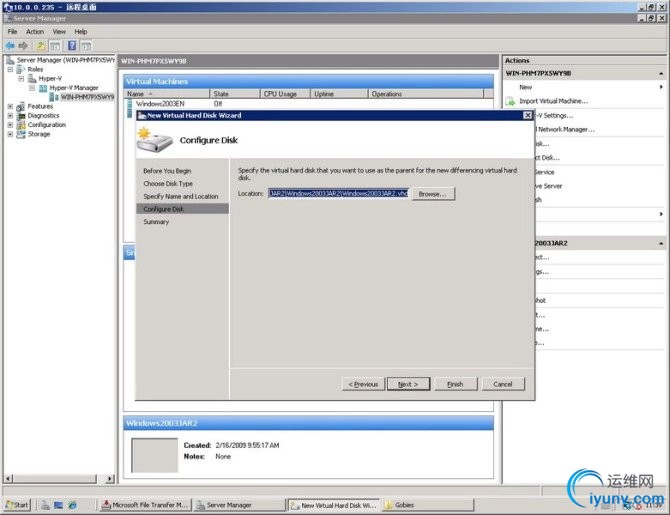
Task: Select Specify Name and Location step
Action: (x=181, y=197)
